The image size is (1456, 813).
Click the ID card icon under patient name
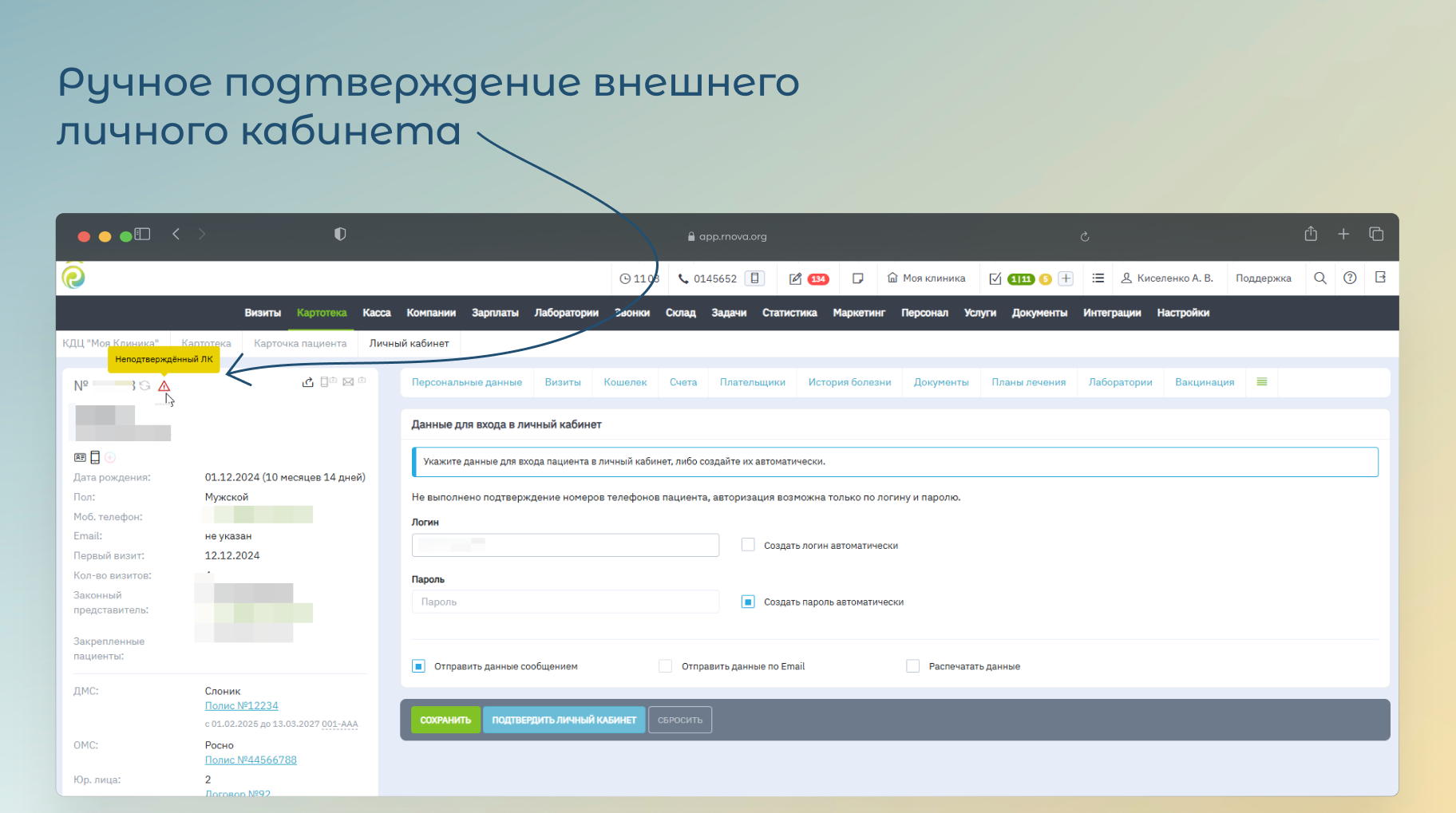(80, 457)
